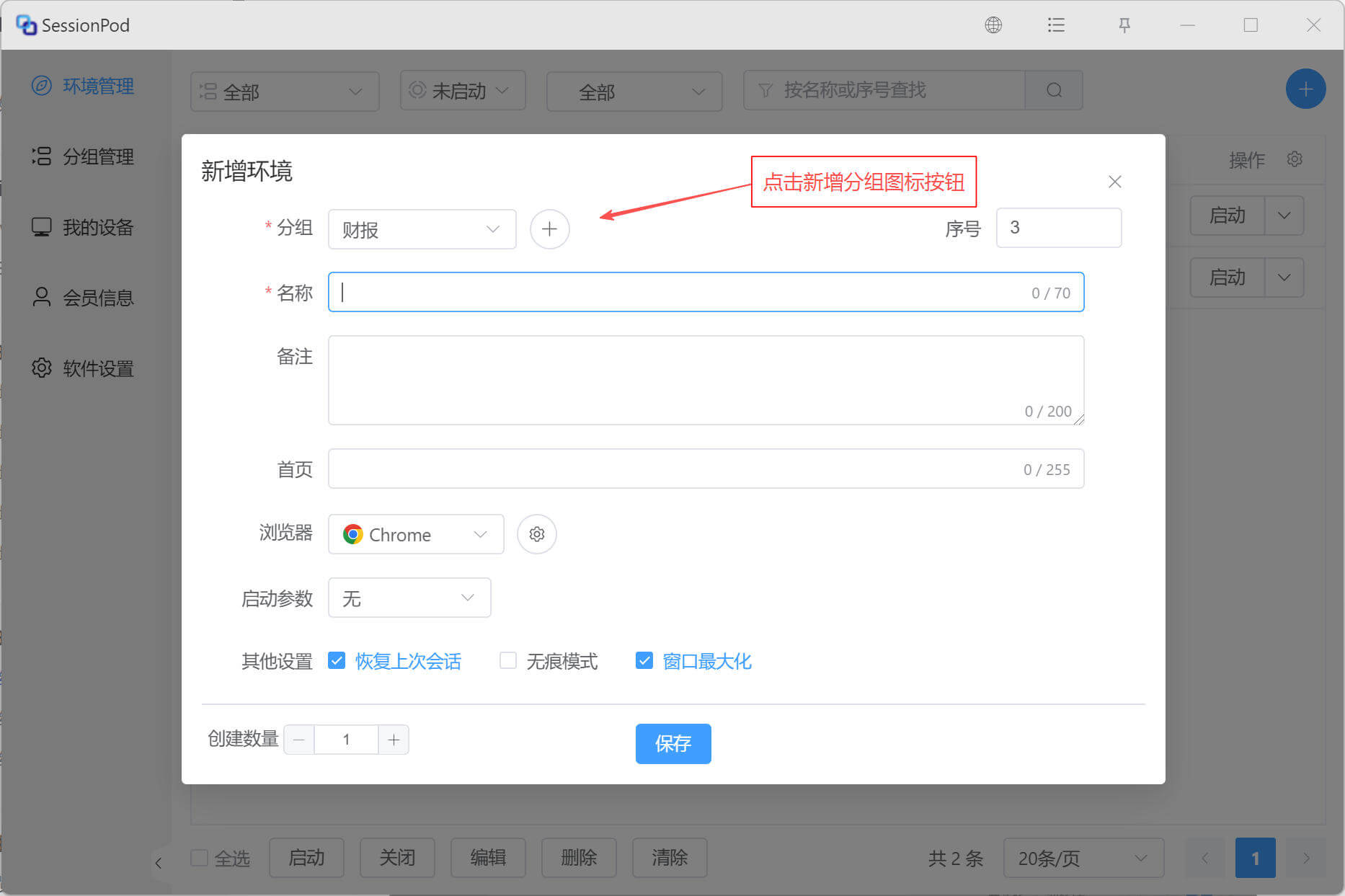
Task: Toggle the 全选 checkbox
Action: (200, 858)
